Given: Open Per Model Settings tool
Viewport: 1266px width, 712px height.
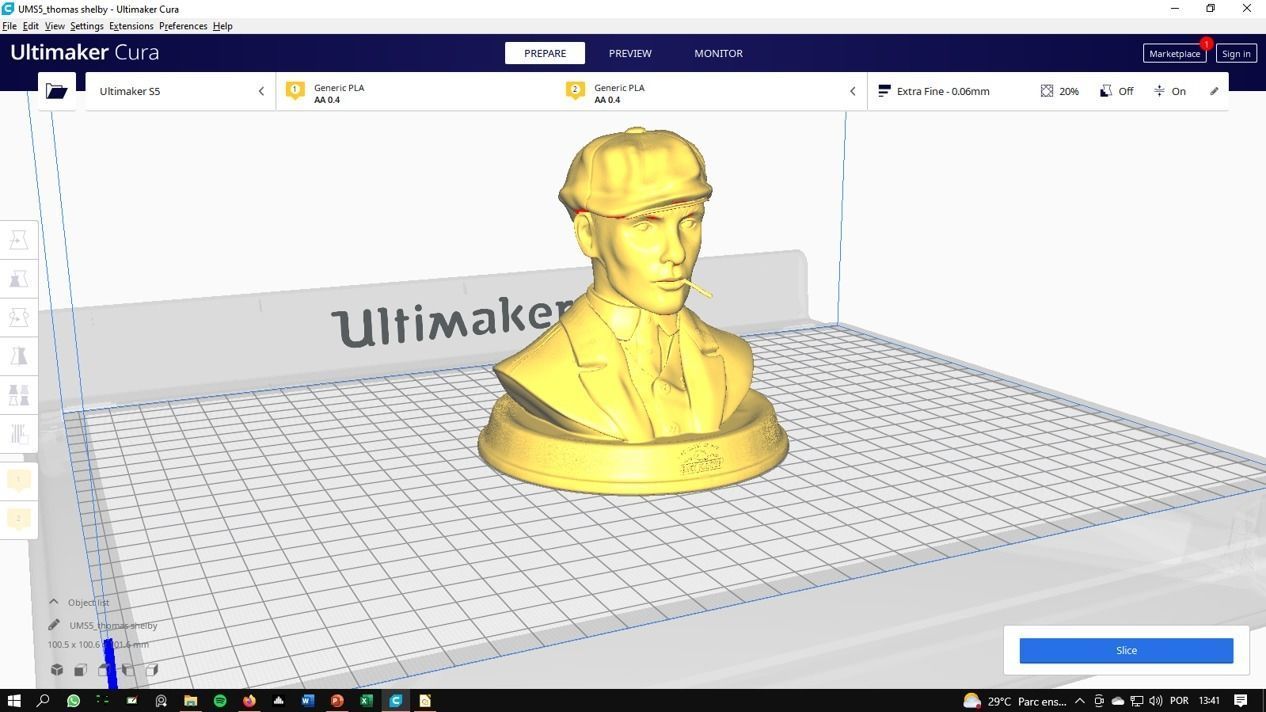Looking at the screenshot, I should 18,395.
